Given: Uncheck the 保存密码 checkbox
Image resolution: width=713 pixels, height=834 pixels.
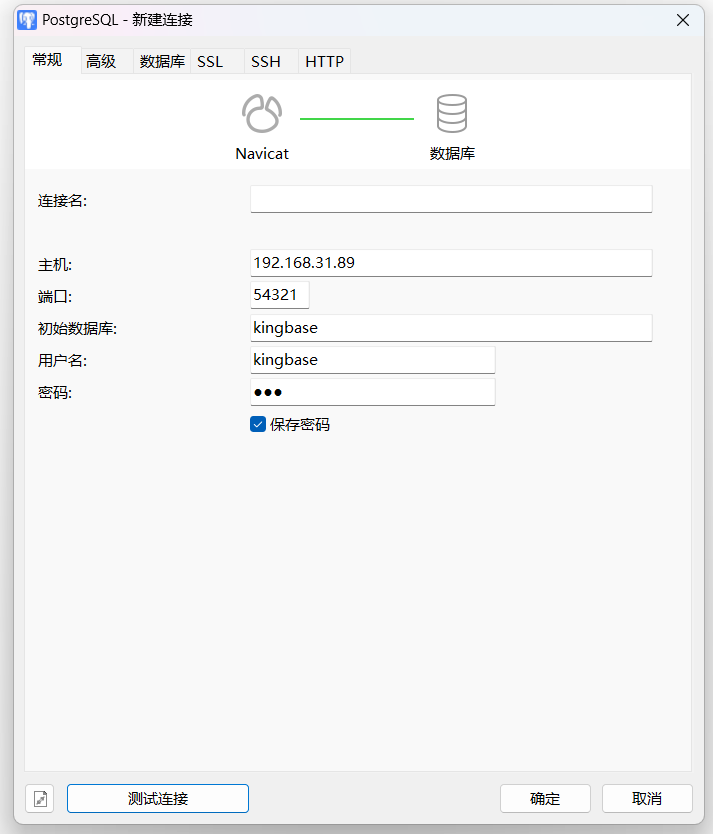Looking at the screenshot, I should tap(258, 424).
